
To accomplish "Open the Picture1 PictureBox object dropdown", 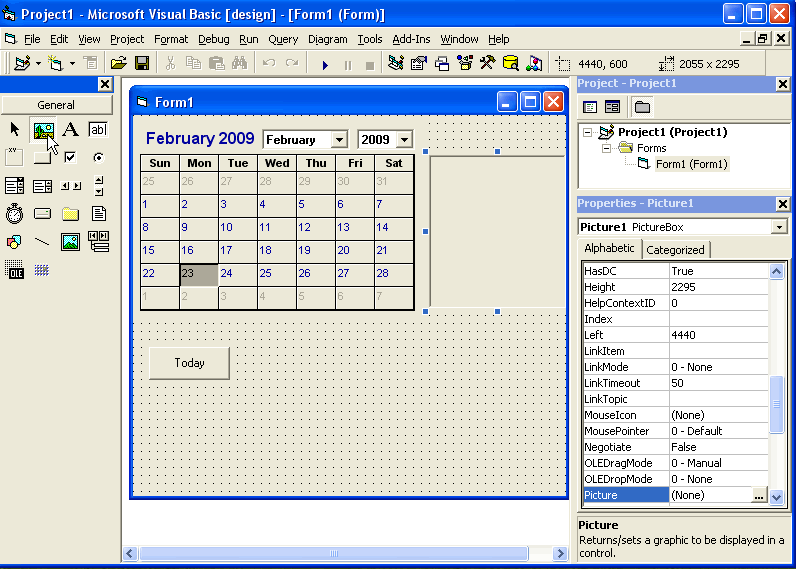I will point(779,227).
